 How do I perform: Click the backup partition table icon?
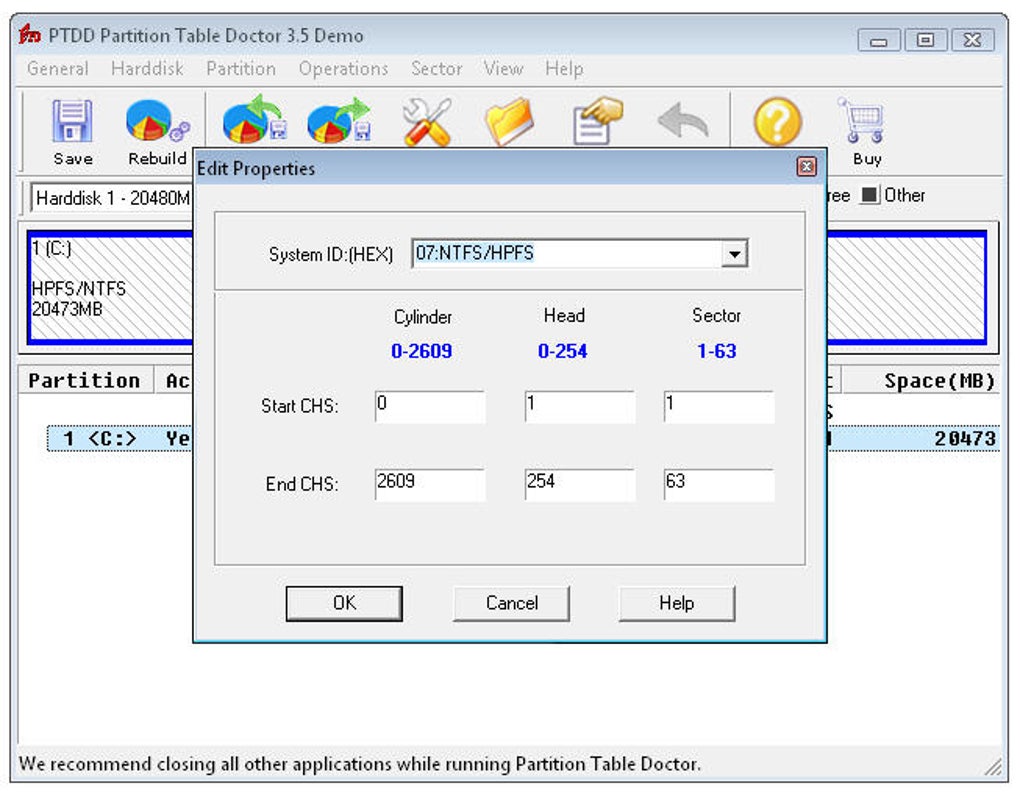(254, 120)
